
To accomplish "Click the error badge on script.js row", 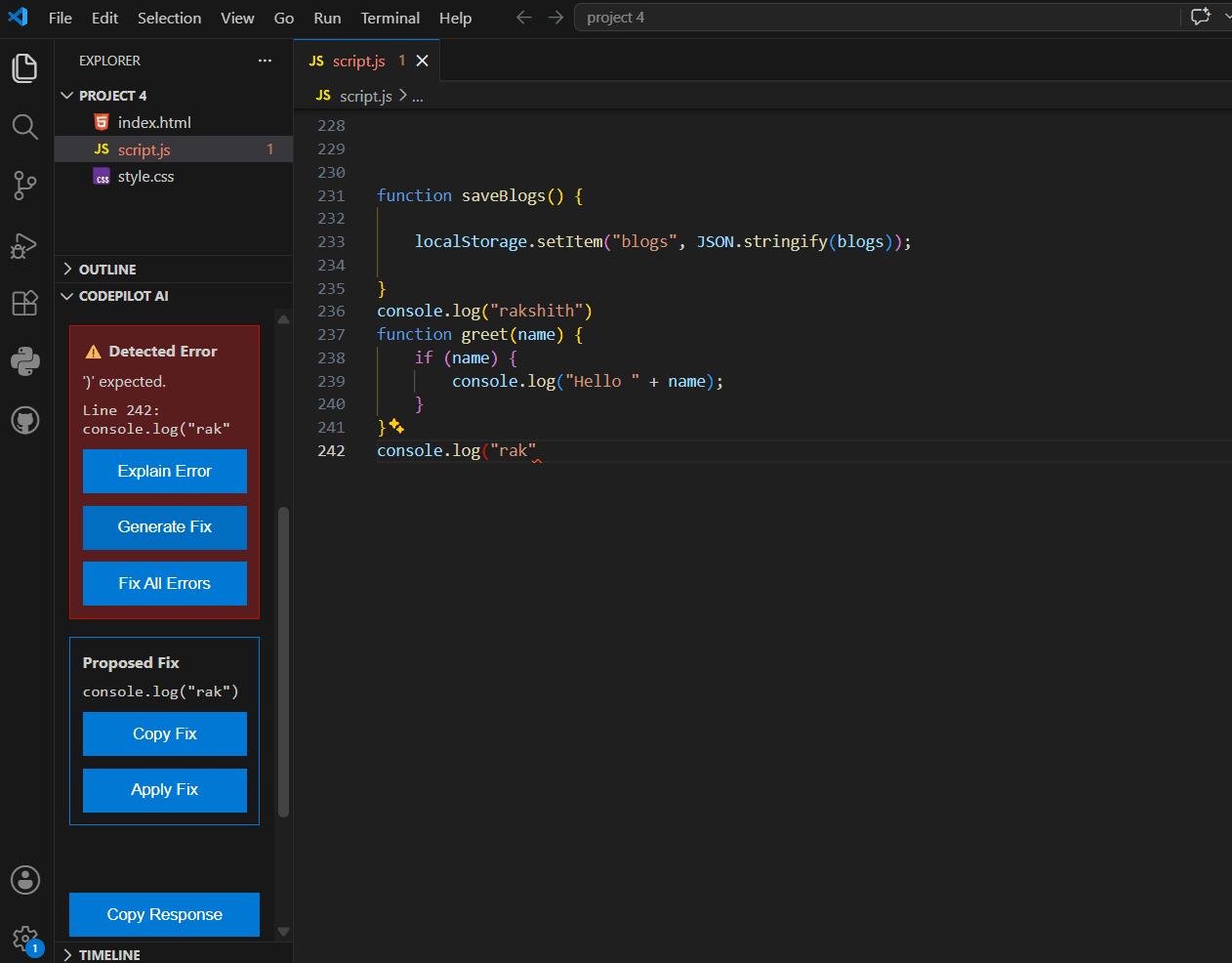I will pyautogui.click(x=270, y=149).
